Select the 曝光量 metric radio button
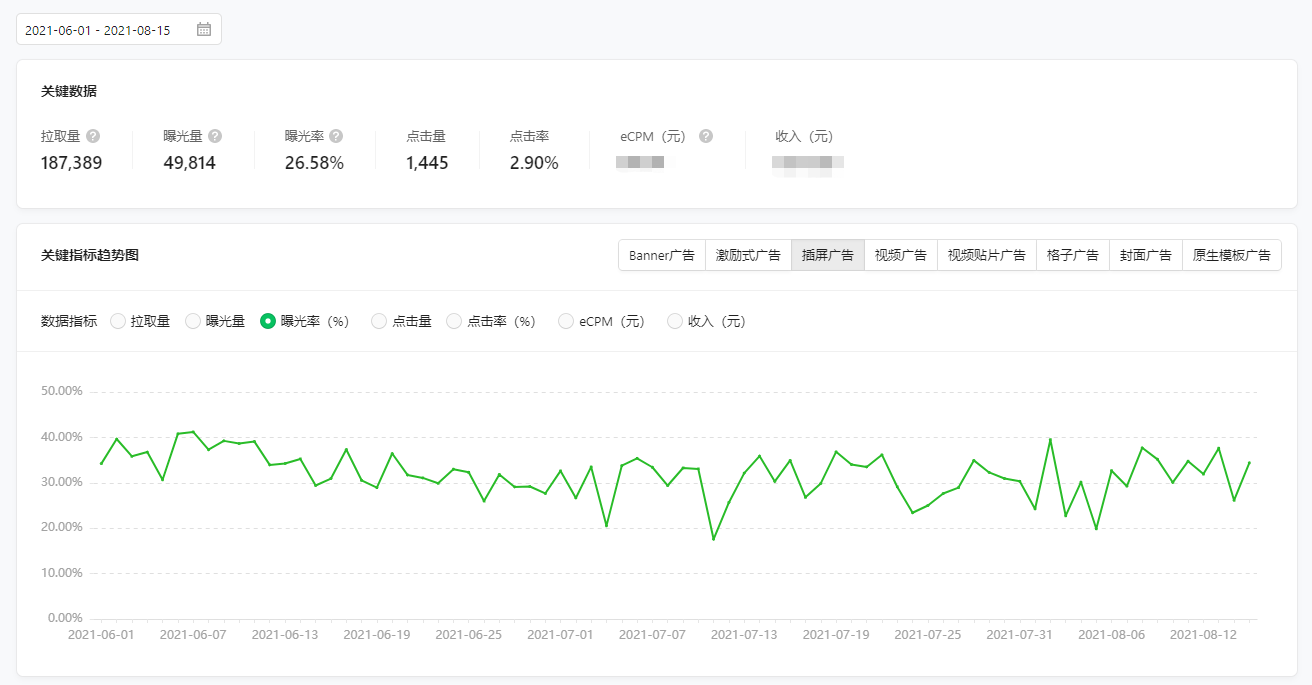This screenshot has height=685, width=1312. (x=193, y=321)
